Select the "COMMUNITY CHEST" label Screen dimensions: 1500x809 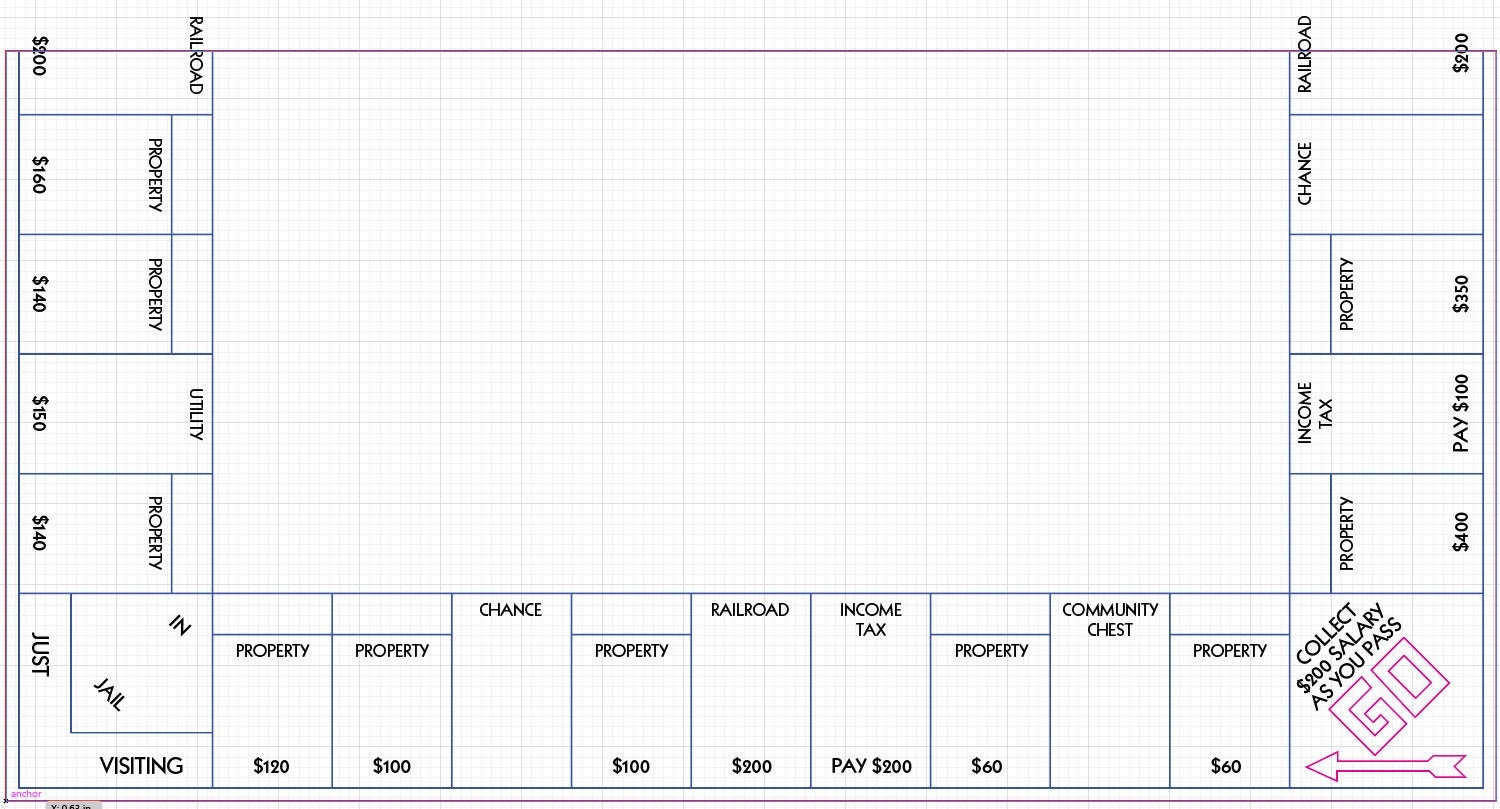1110,620
